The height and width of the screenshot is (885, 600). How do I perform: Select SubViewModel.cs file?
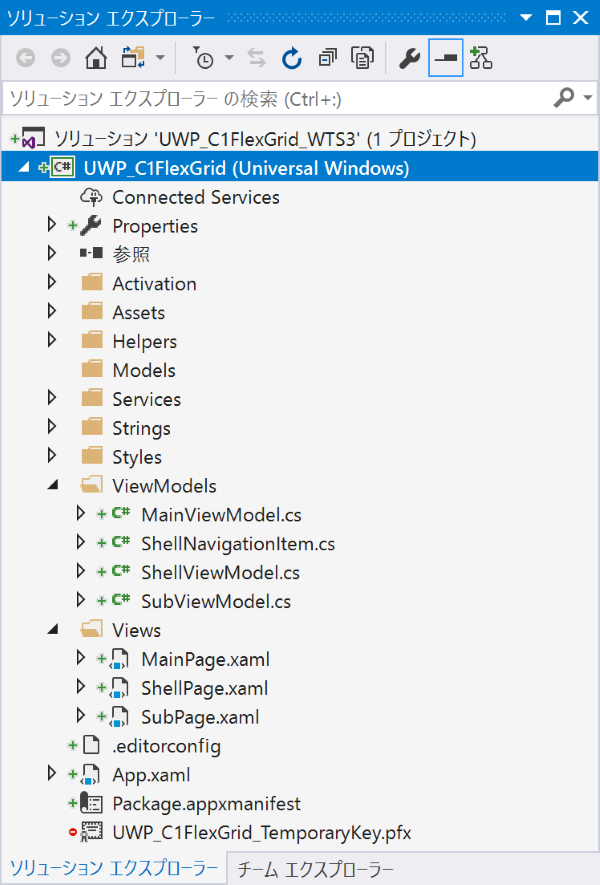click(x=216, y=601)
